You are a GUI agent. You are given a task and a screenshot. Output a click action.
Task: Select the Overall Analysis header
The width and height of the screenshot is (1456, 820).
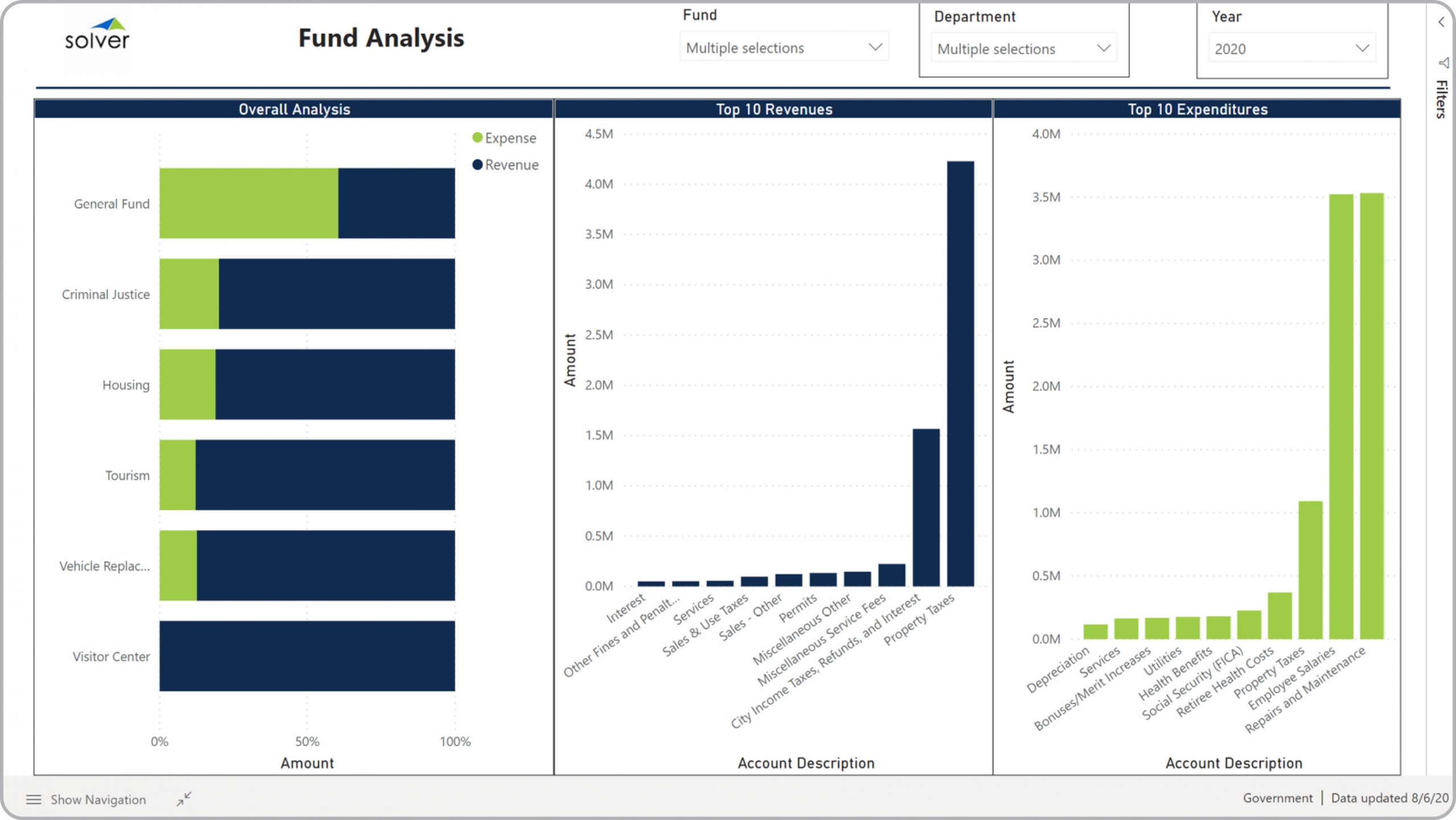tap(294, 109)
